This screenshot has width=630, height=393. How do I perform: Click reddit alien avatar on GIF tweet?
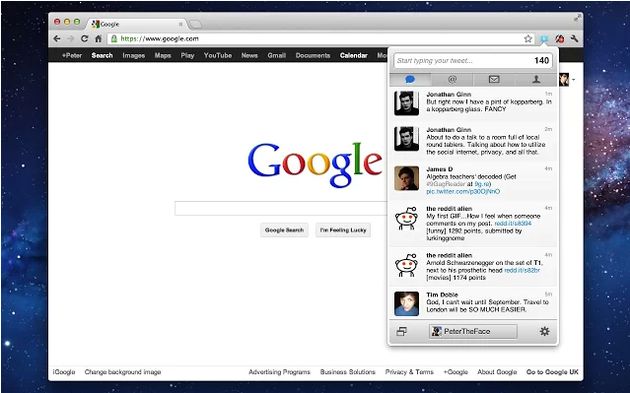click(407, 218)
